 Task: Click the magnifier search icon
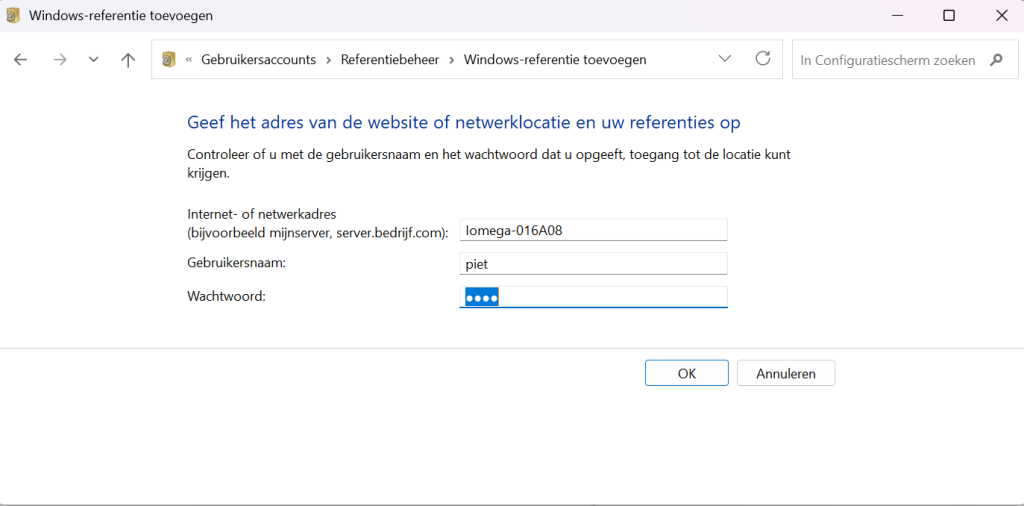click(996, 60)
